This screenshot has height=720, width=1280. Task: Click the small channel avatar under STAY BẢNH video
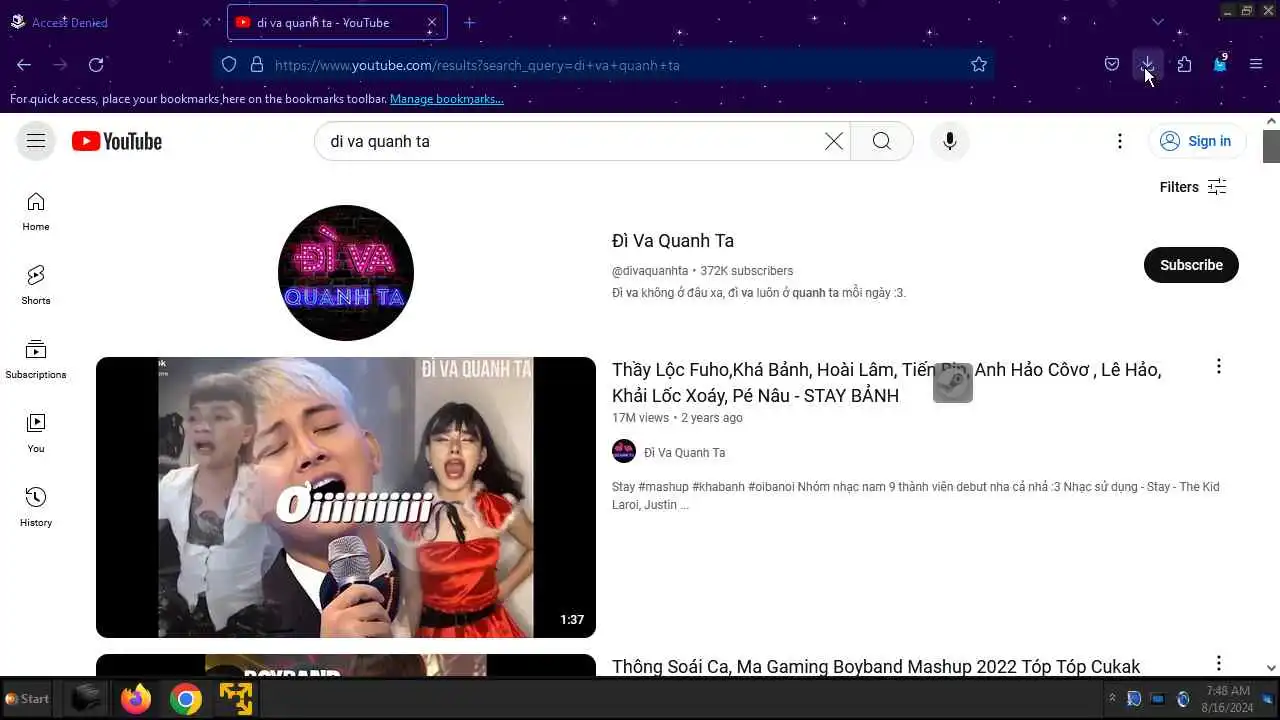(x=624, y=451)
